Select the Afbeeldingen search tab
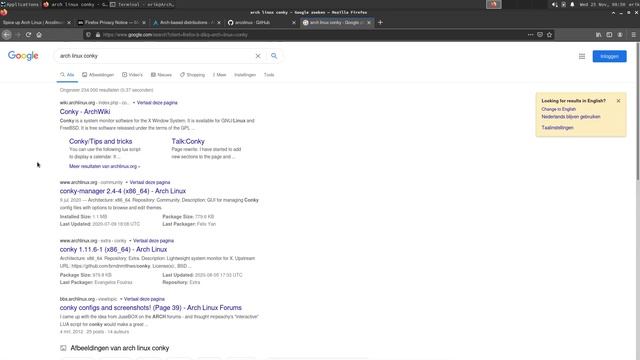The height and width of the screenshot is (360, 640). point(98,75)
